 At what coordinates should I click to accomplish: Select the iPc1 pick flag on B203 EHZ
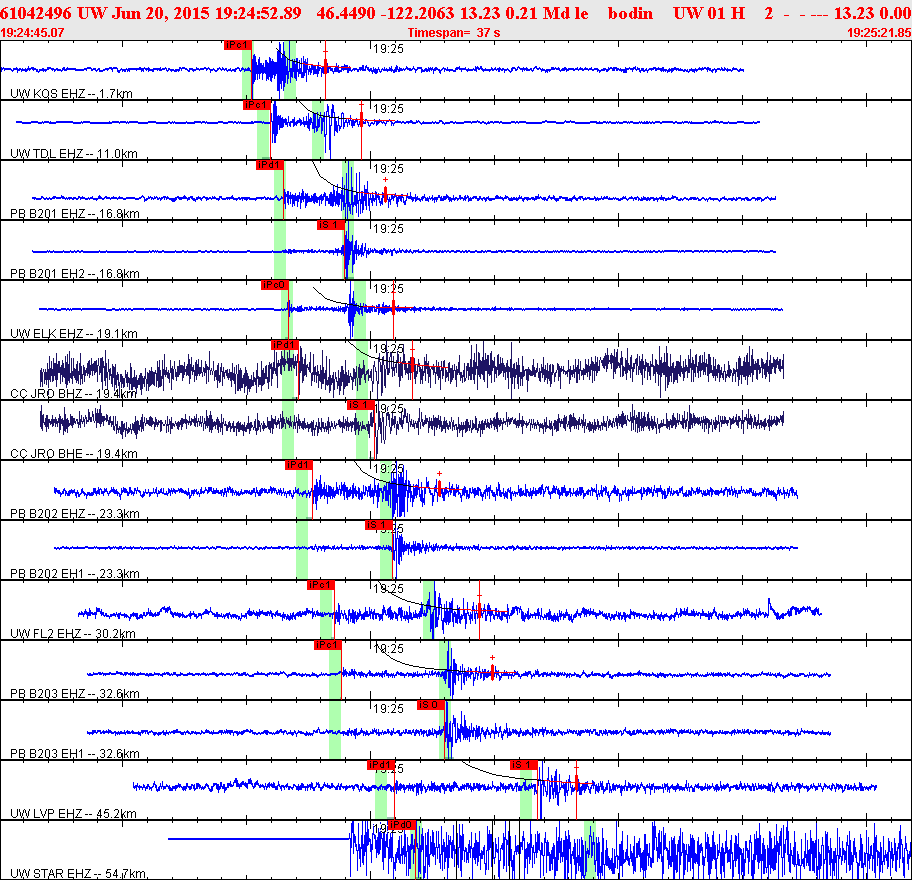coord(327,645)
